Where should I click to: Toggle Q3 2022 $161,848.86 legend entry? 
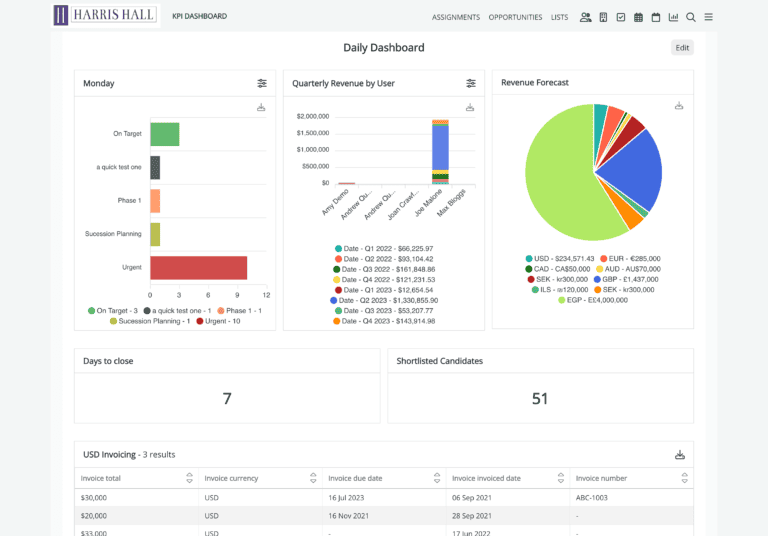pos(384,269)
